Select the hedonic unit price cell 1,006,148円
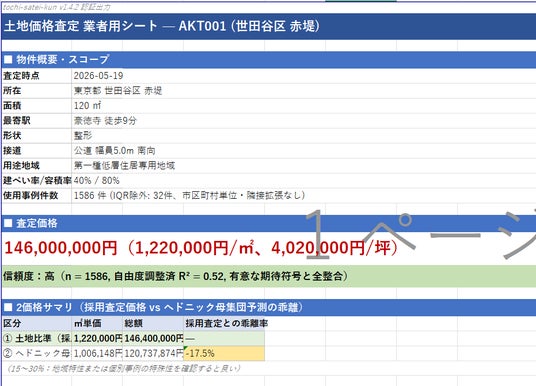Screen dimensions: 536x386 pos(97,354)
